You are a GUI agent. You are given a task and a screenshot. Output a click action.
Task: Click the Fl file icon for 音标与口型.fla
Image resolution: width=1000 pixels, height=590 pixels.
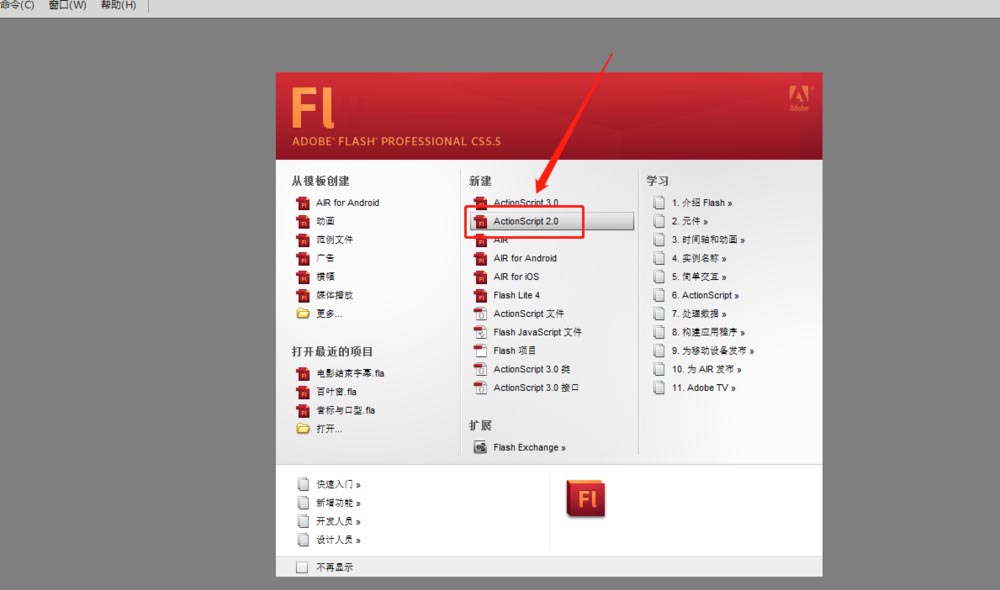tap(303, 410)
